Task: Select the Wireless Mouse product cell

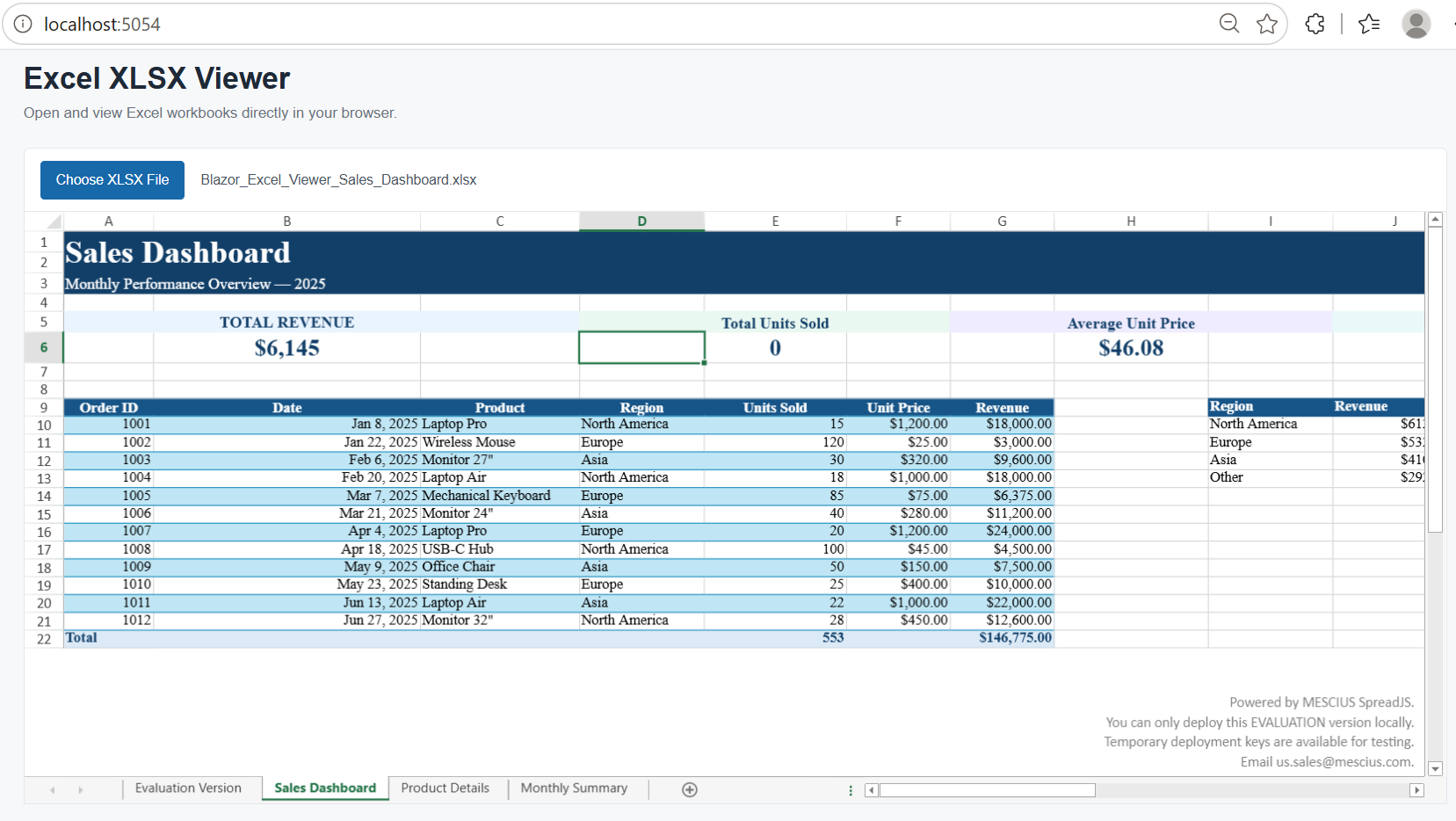Action: click(x=500, y=442)
